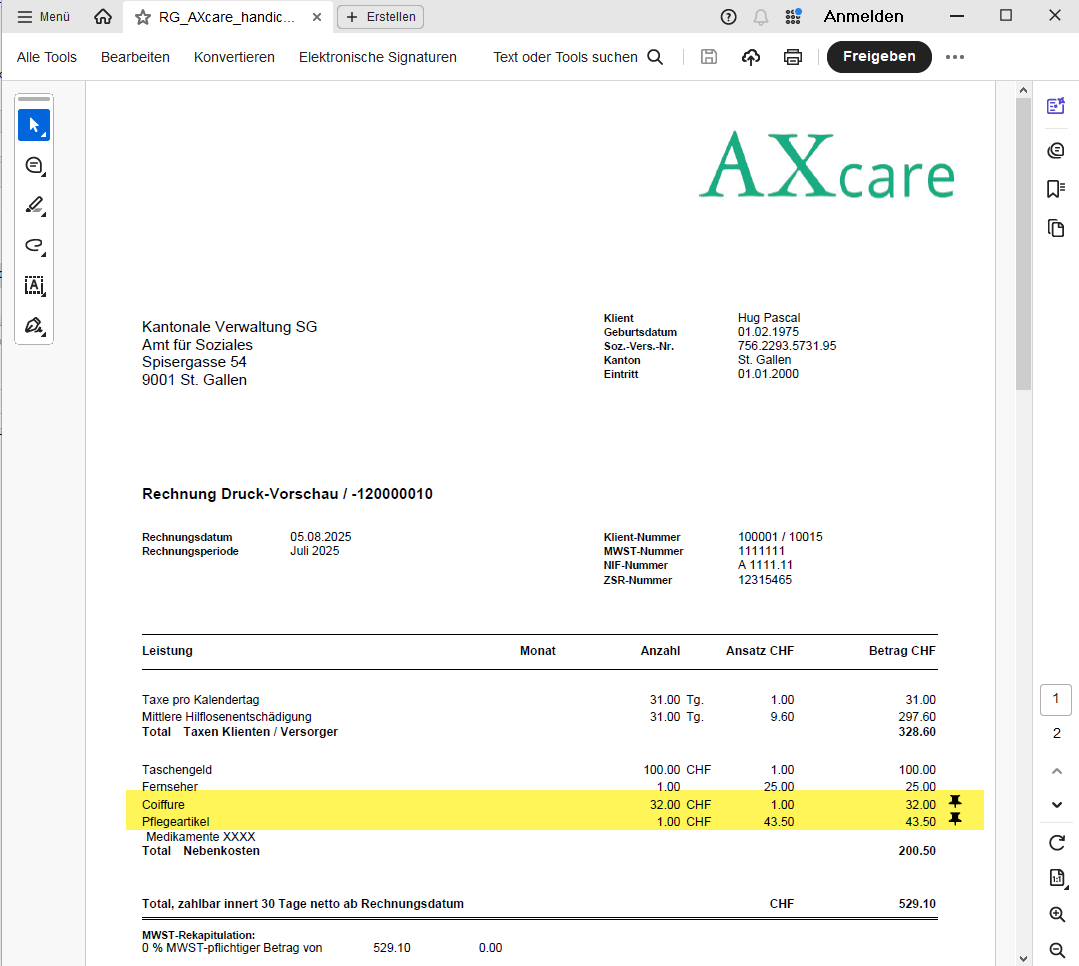Star the RG_AXcare document tab
Image resolution: width=1079 pixels, height=966 pixels.
(143, 17)
